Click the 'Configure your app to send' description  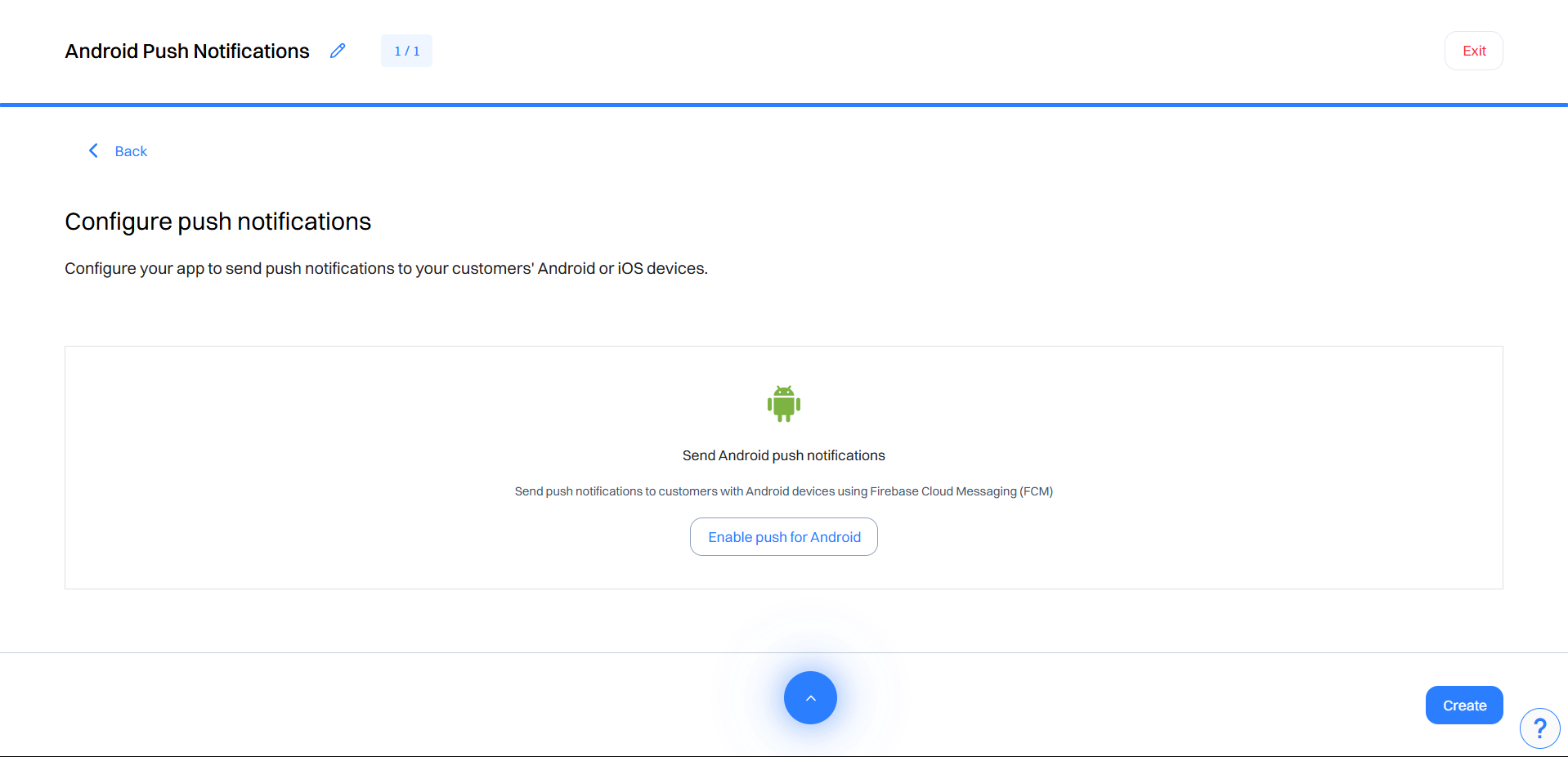click(x=386, y=268)
